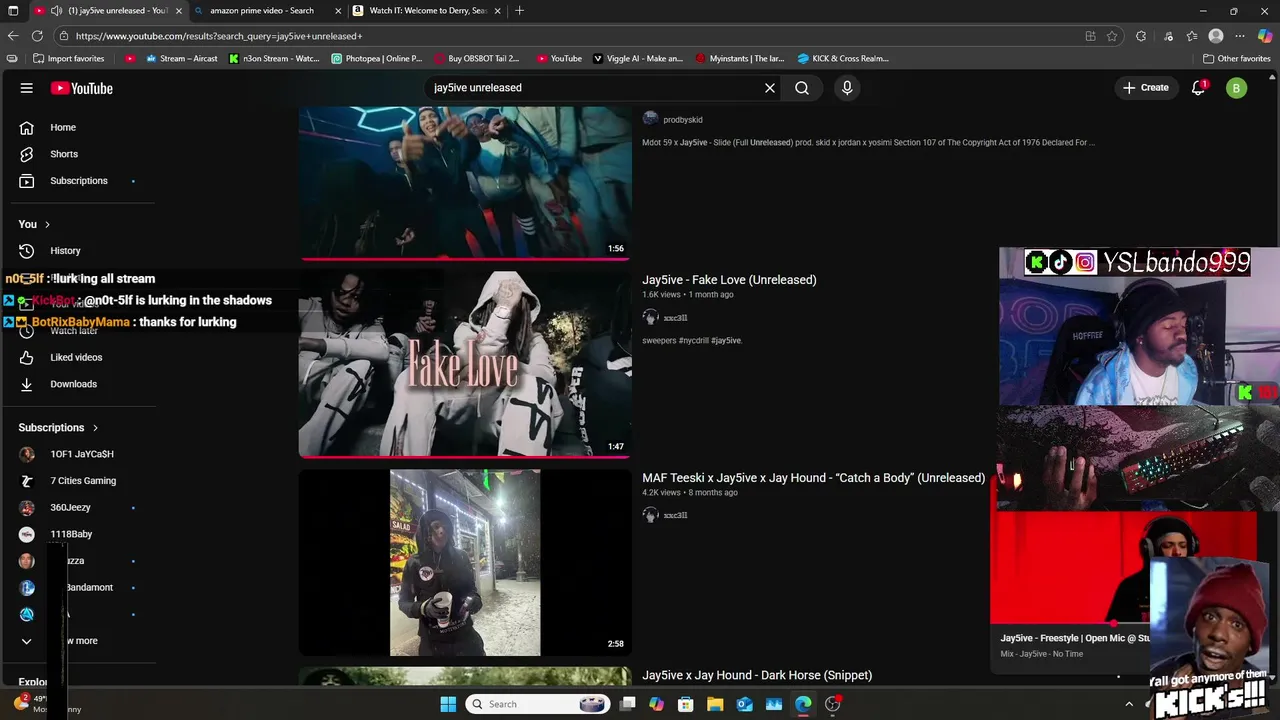Open browser Extensions puzzle icon

(x=1141, y=36)
